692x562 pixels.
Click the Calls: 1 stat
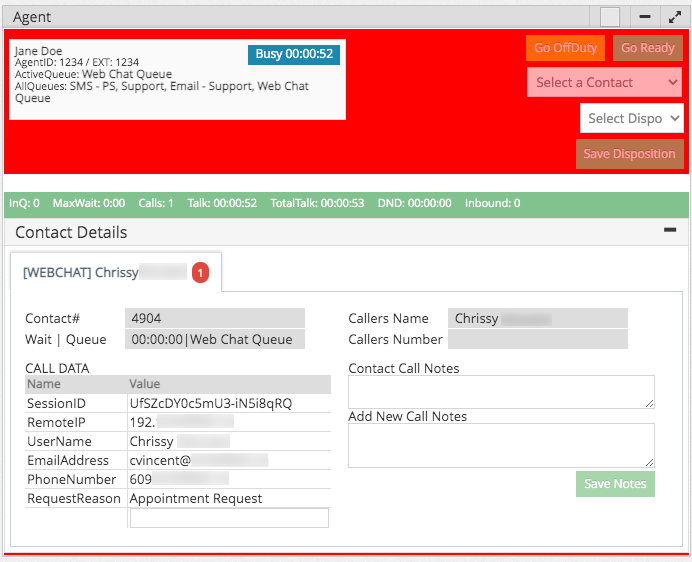(x=156, y=203)
